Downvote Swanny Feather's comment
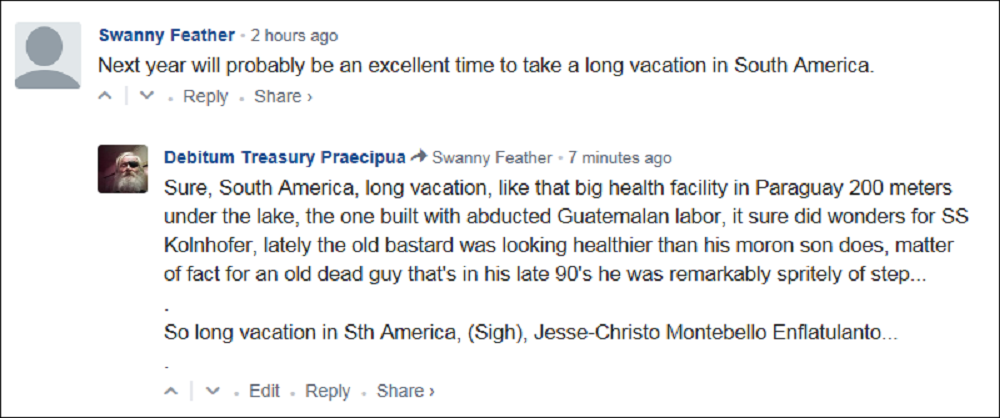1000x418 pixels. click(x=146, y=97)
